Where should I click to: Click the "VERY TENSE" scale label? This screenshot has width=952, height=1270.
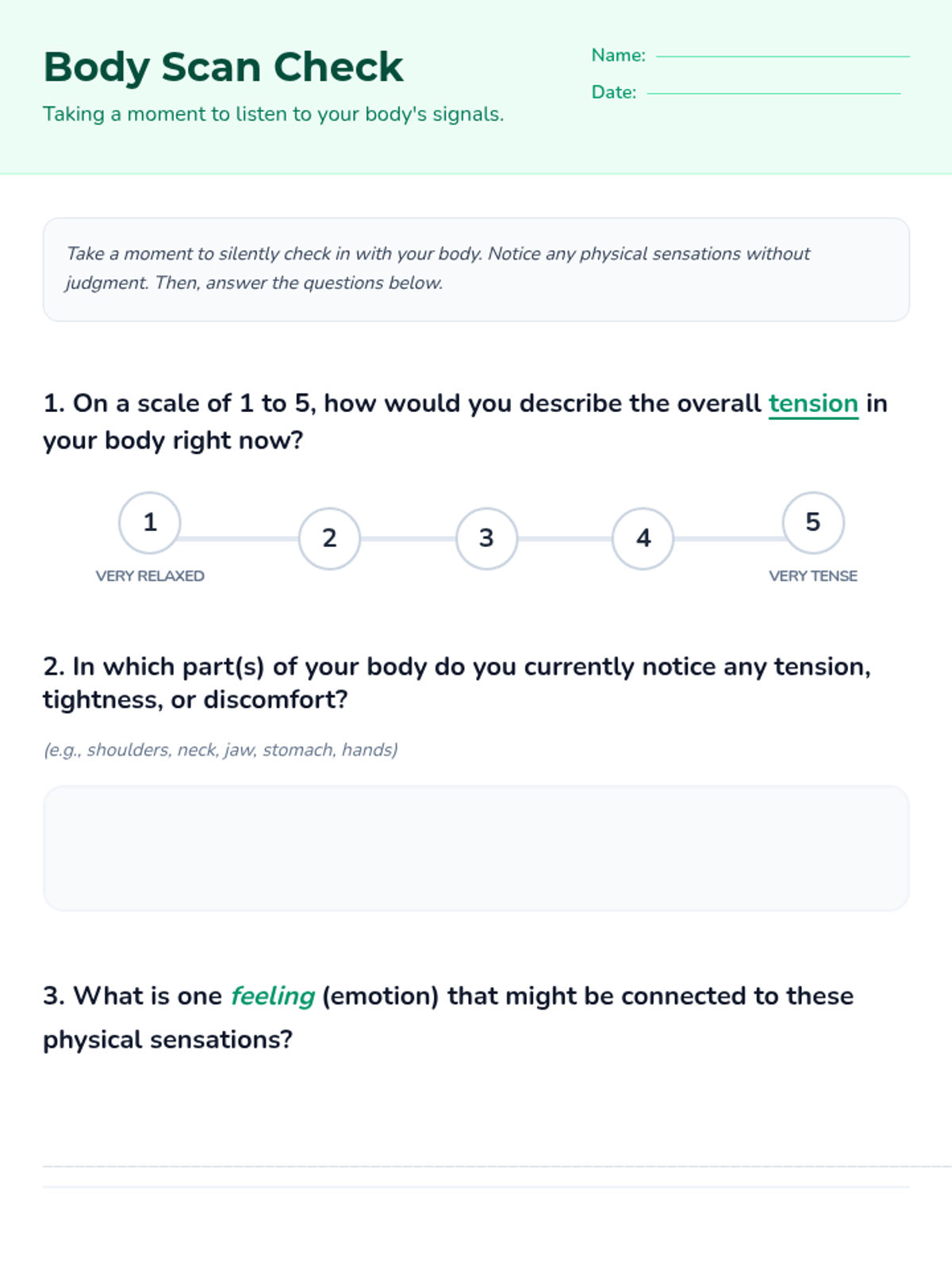coord(812,575)
